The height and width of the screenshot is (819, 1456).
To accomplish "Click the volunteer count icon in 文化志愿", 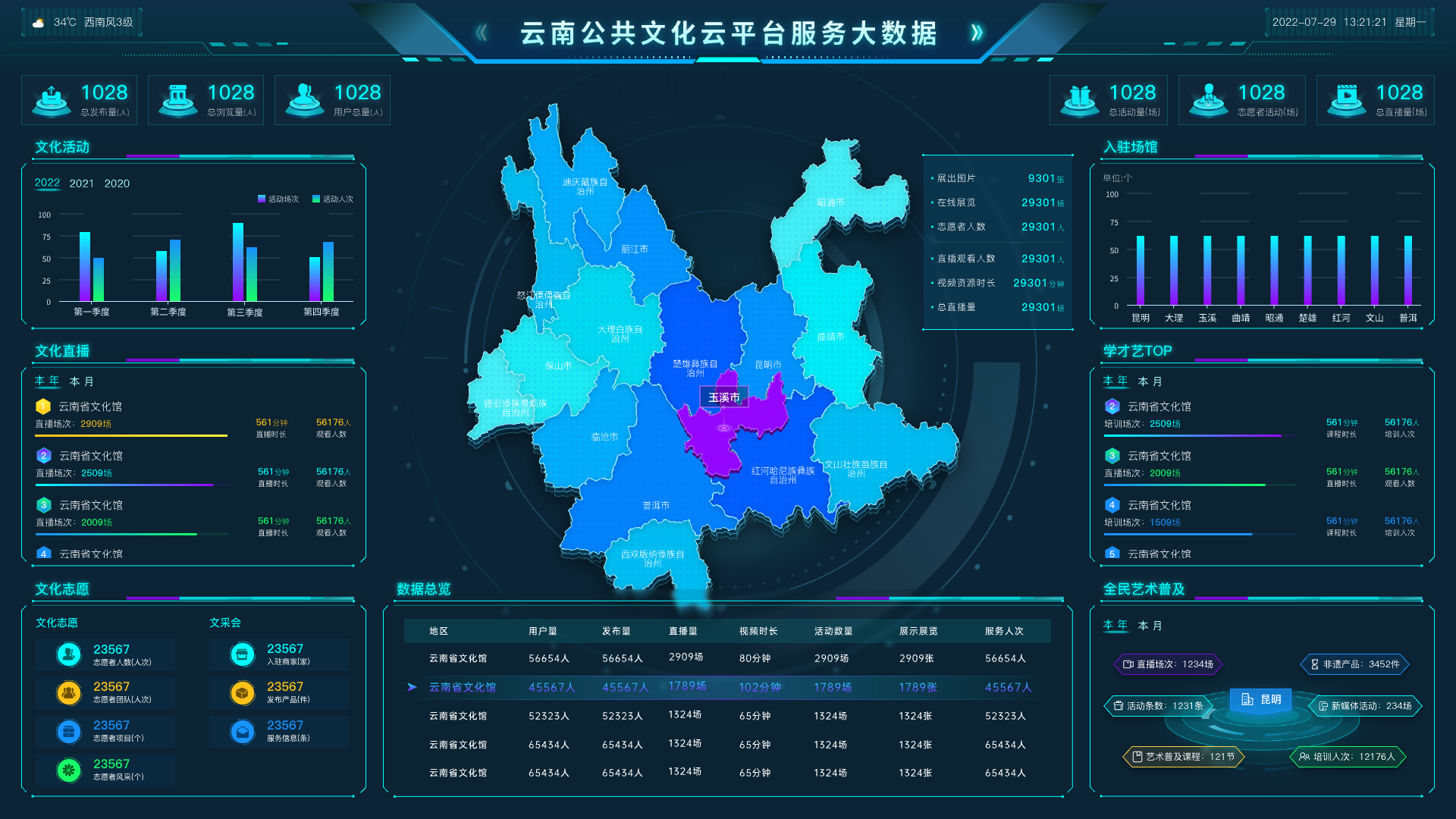I will coord(69,654).
